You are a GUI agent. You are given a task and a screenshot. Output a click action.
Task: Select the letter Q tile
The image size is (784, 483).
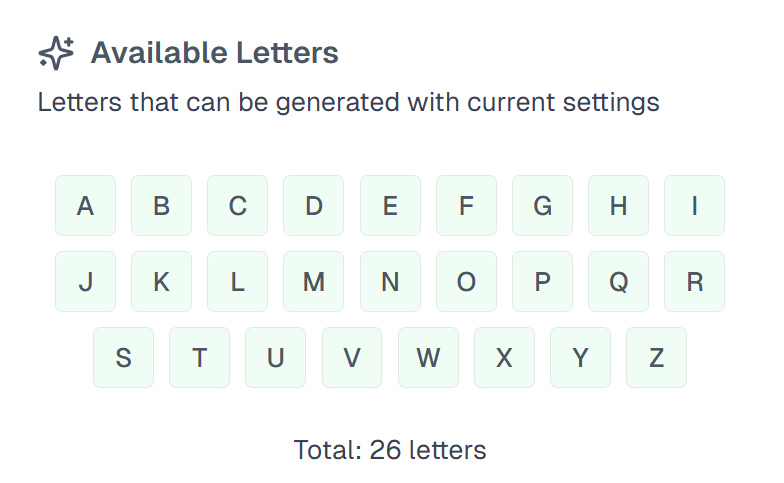coord(618,282)
